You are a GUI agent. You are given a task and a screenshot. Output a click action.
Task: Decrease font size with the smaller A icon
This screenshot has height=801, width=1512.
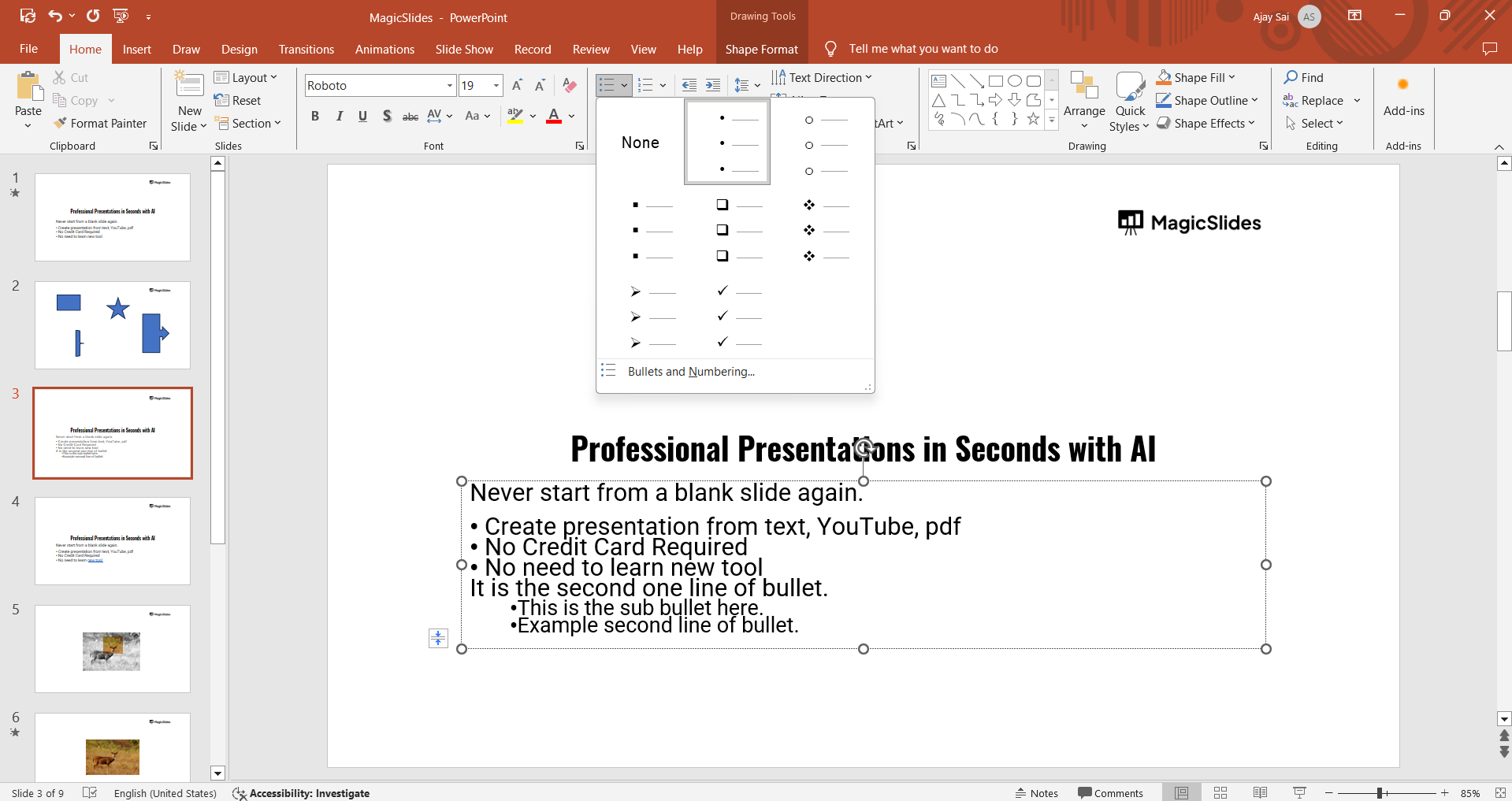[x=541, y=85]
